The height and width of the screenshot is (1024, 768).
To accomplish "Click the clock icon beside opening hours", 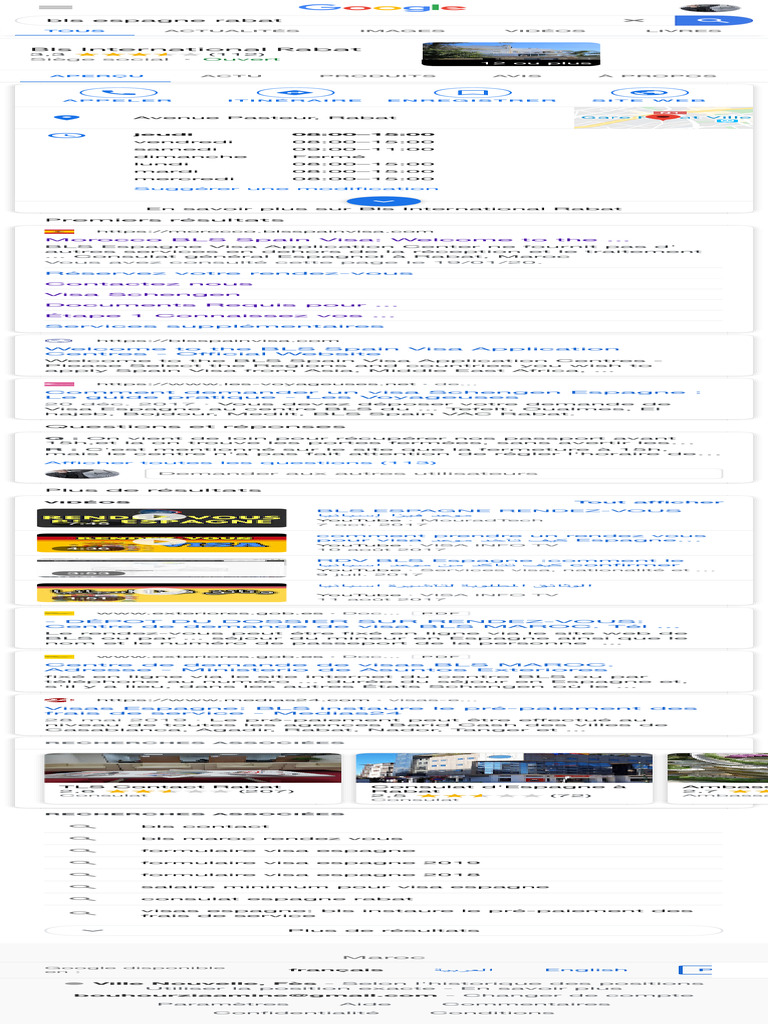I will click(x=67, y=136).
